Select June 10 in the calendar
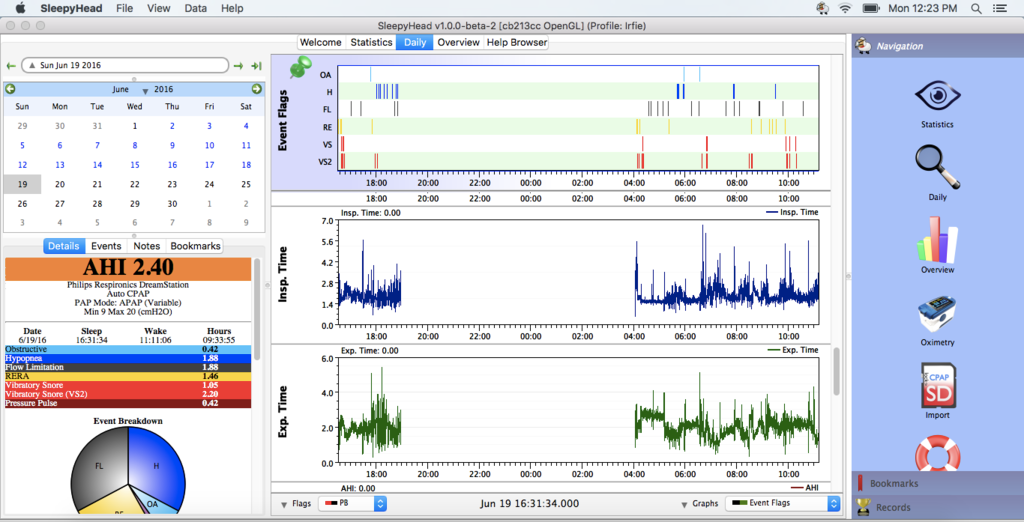The height and width of the screenshot is (522, 1024). click(x=209, y=145)
